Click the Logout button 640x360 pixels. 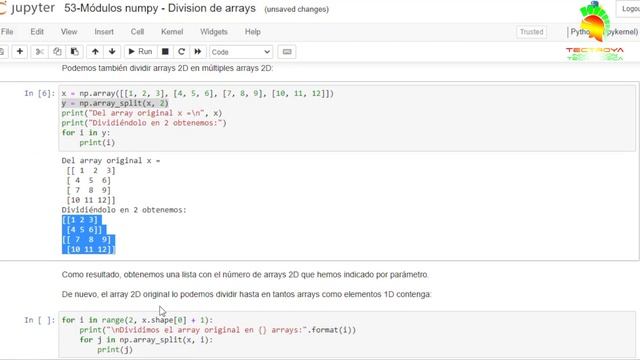(629, 9)
